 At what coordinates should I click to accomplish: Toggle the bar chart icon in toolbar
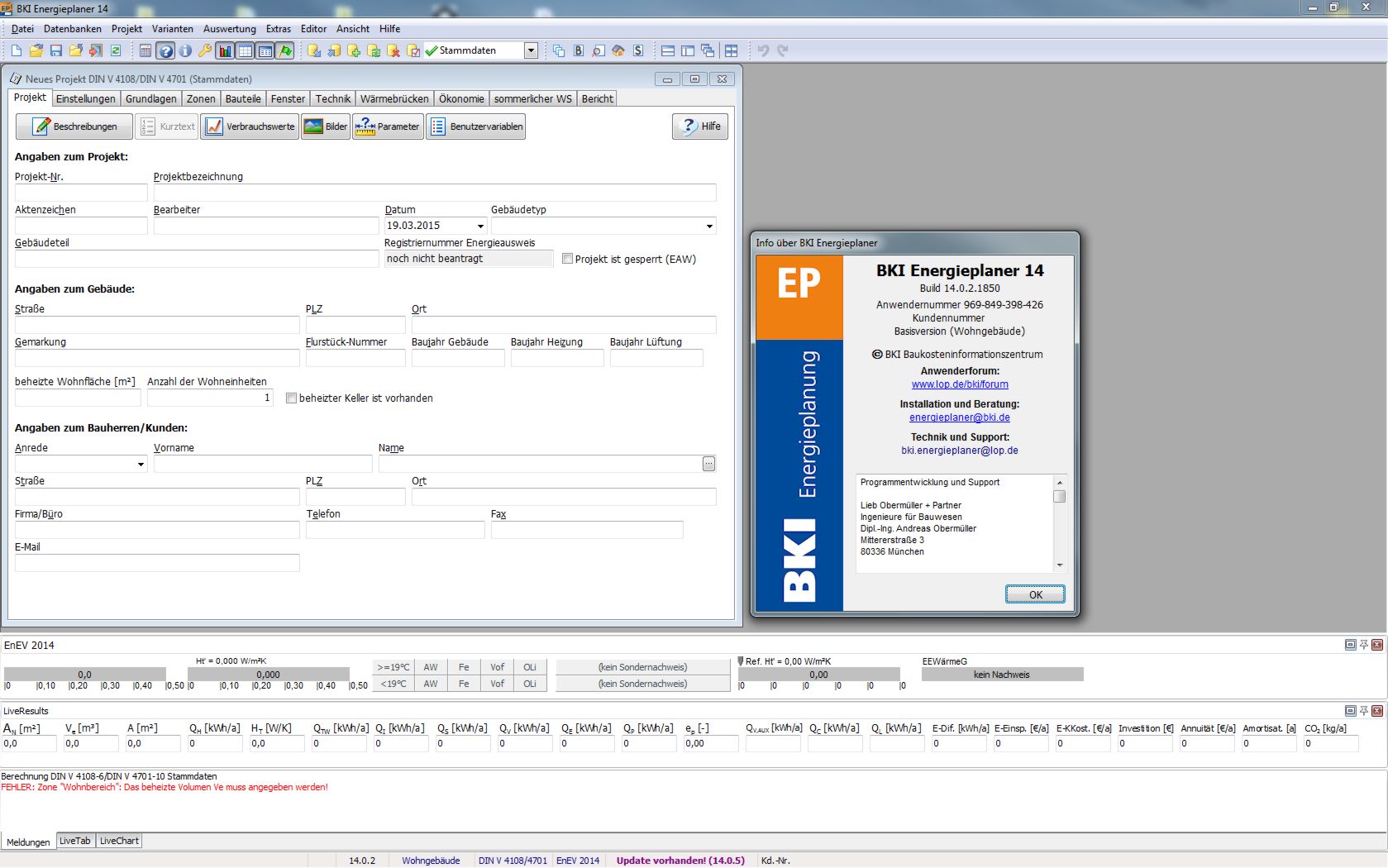click(225, 50)
